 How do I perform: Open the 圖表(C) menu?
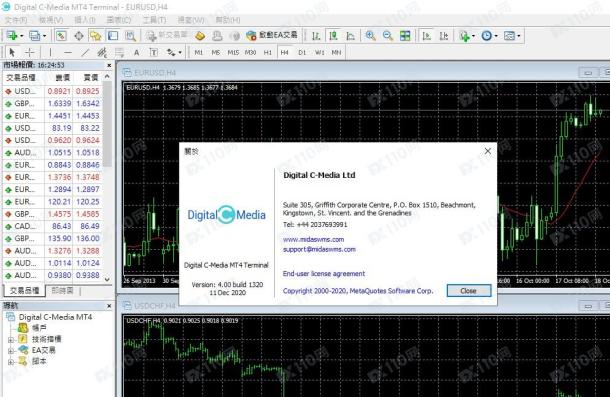point(119,19)
